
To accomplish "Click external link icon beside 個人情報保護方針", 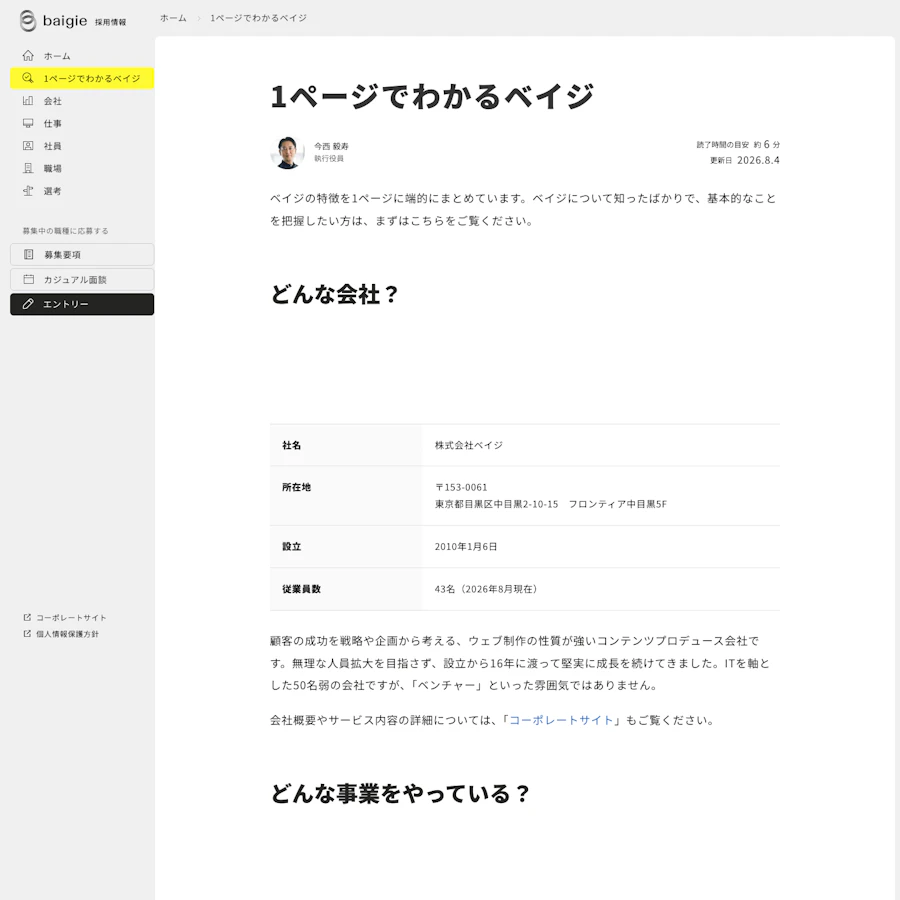I will coord(27,634).
